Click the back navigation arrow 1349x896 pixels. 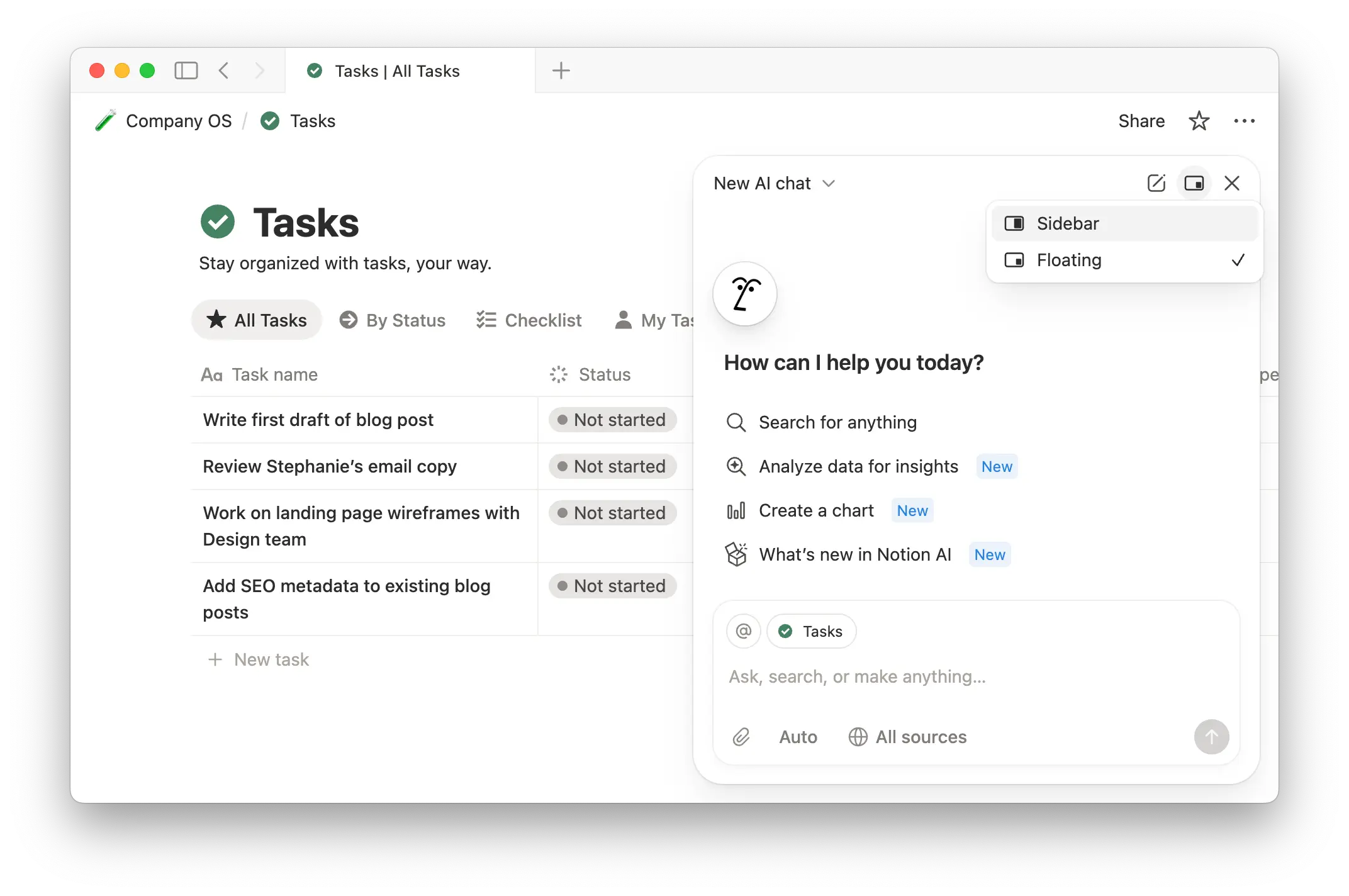[224, 70]
